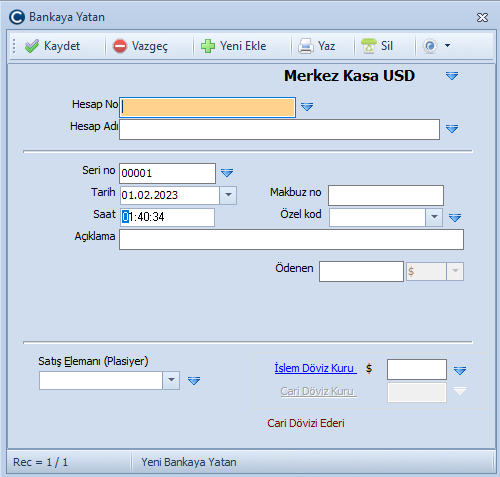Expand the Özel kod dropdown list
The width and height of the screenshot is (500, 477).
434,217
